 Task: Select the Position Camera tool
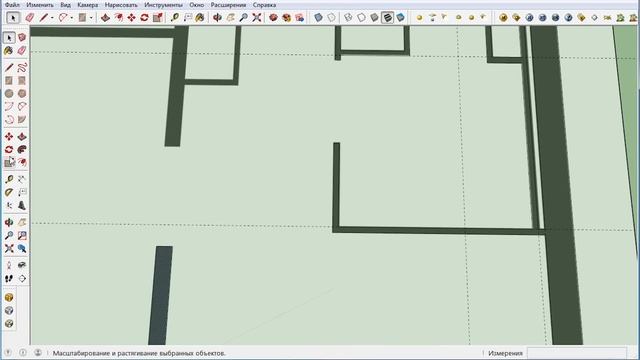[9, 265]
